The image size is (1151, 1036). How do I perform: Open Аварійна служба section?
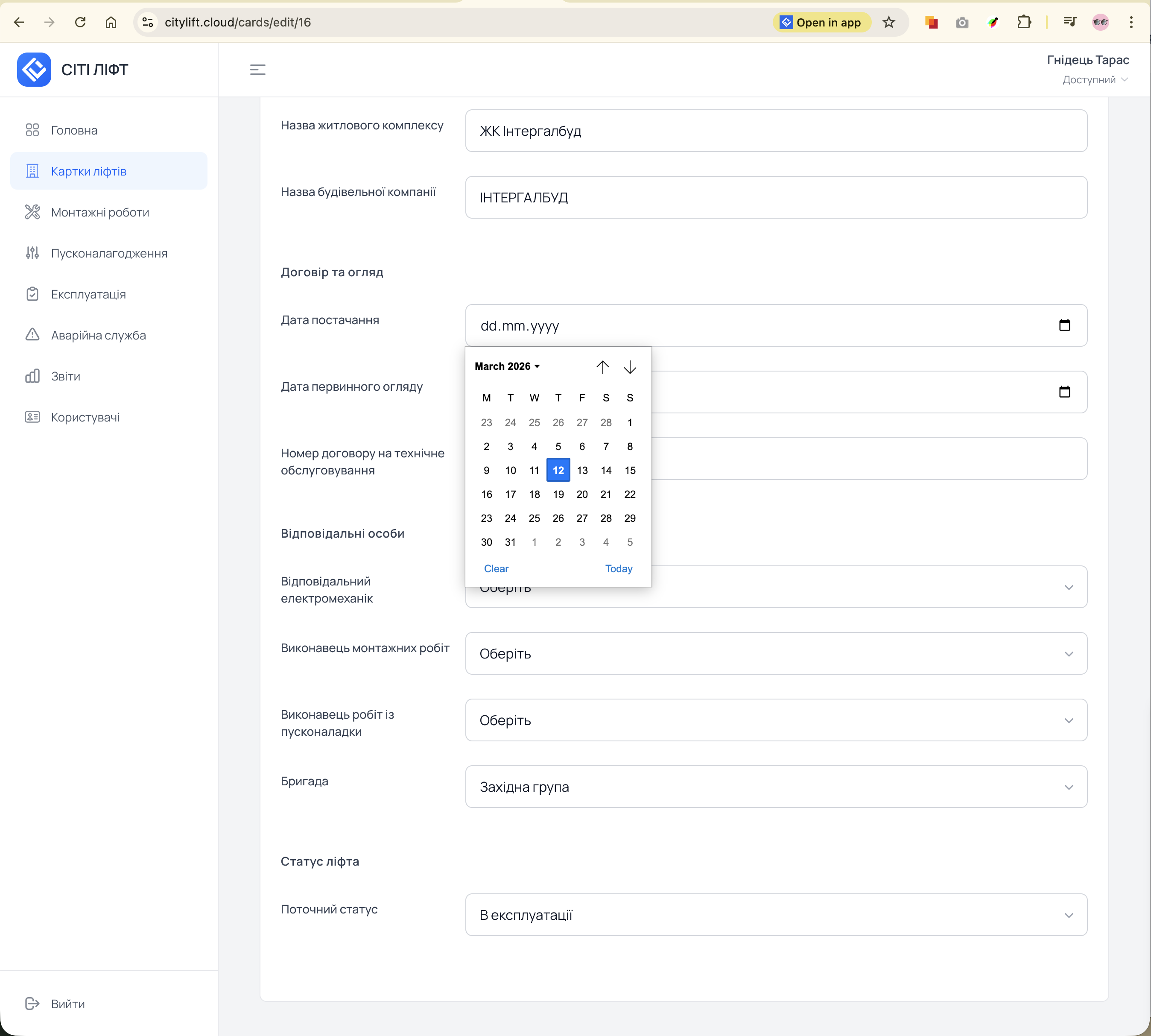[x=98, y=335]
